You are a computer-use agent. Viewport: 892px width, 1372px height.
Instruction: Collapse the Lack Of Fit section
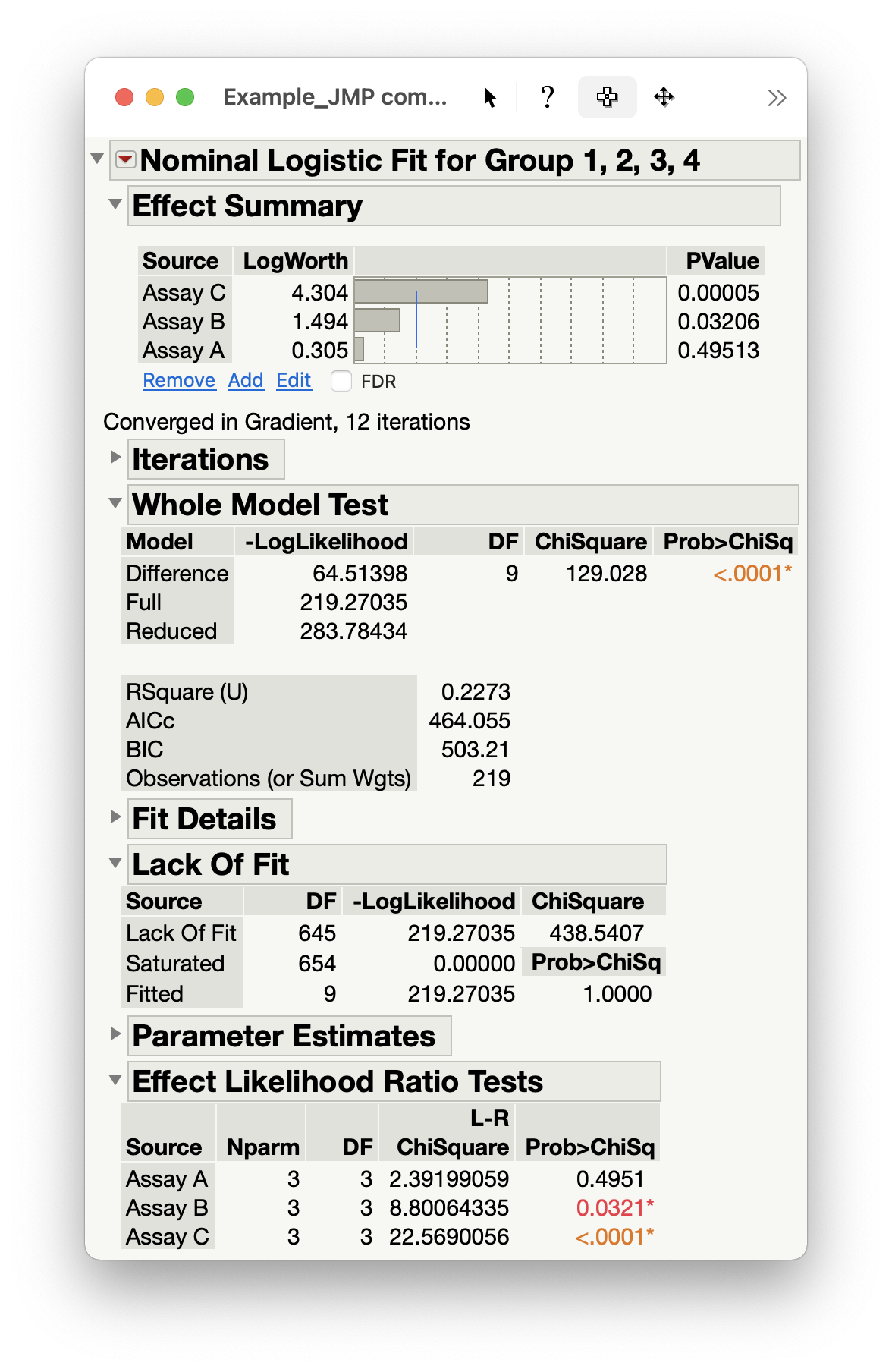click(x=115, y=863)
